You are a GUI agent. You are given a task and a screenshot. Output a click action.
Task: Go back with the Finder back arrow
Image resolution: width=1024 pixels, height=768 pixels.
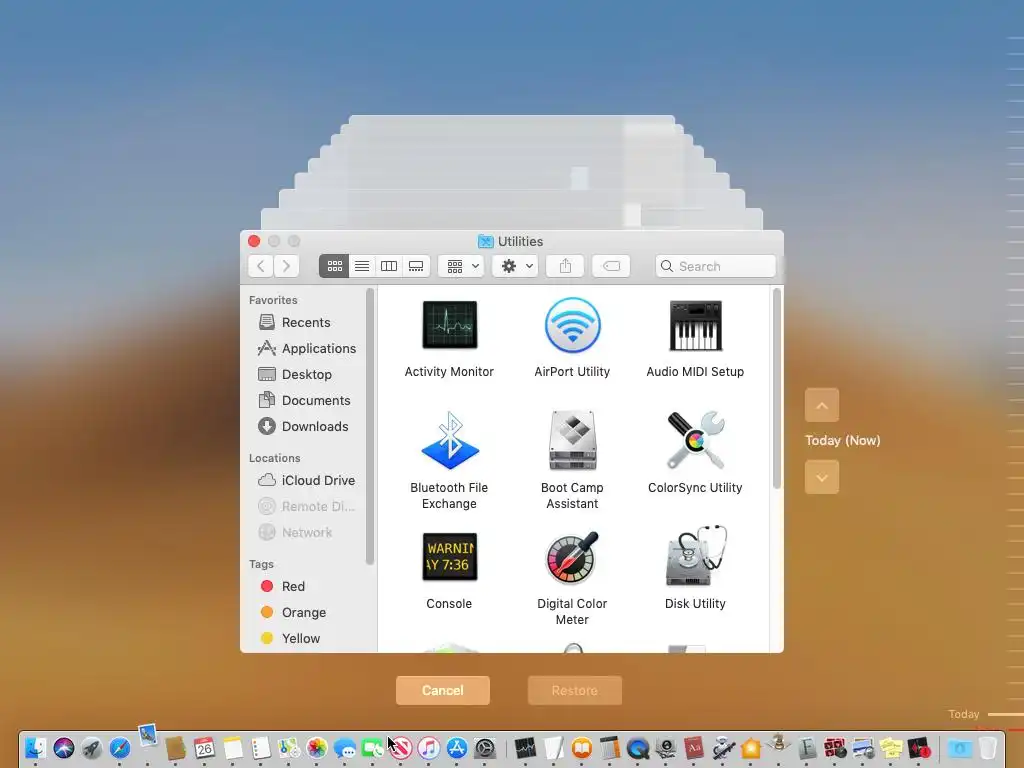click(x=261, y=266)
